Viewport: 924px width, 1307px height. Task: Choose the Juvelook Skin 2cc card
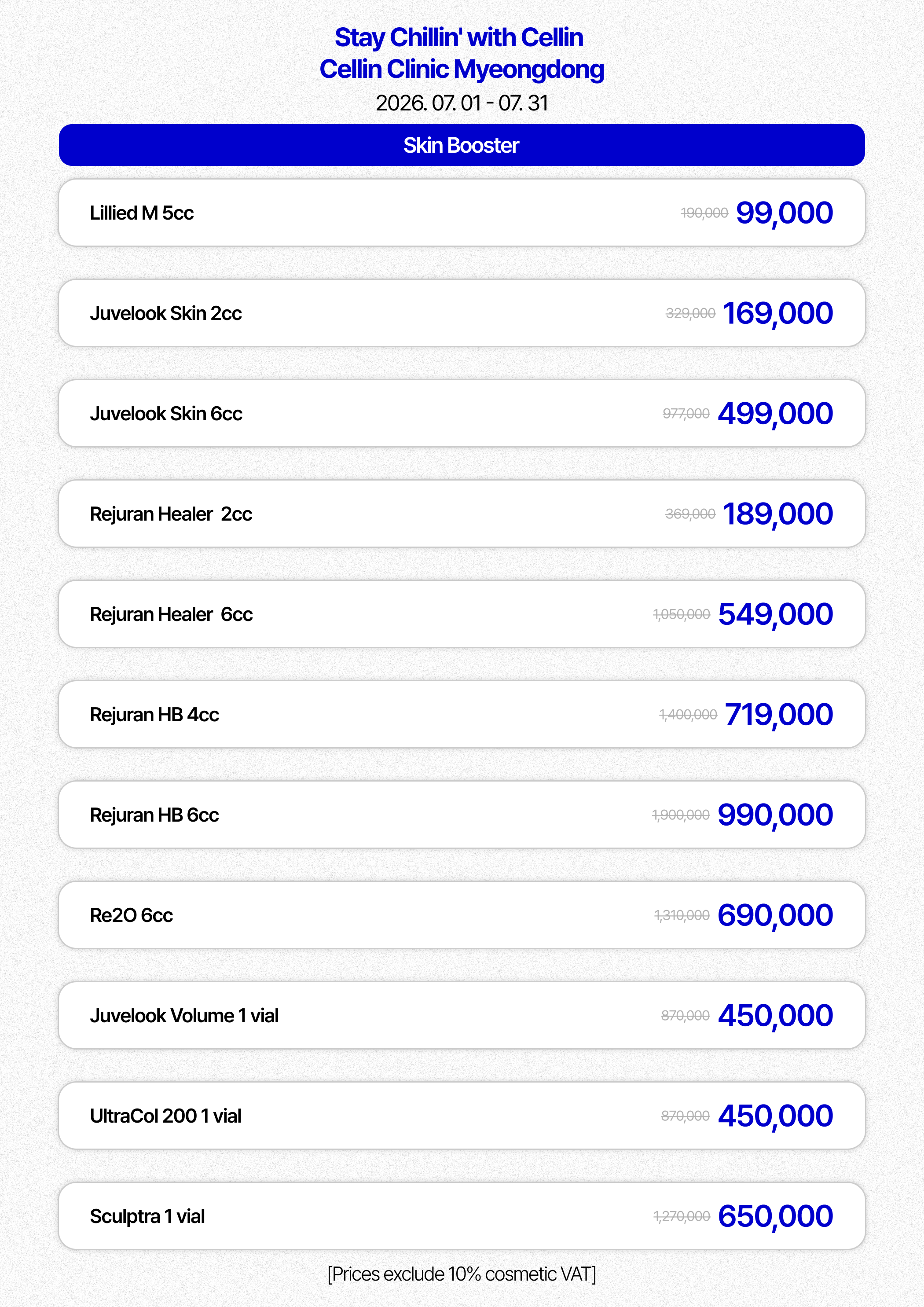(462, 313)
